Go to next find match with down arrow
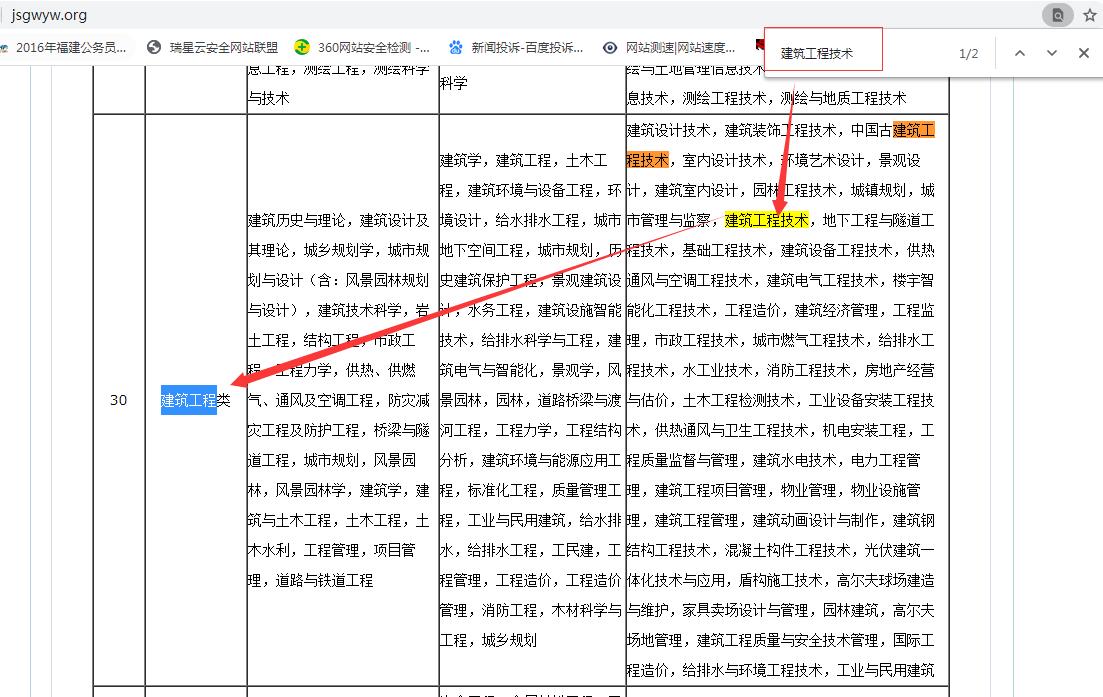 [x=1052, y=53]
